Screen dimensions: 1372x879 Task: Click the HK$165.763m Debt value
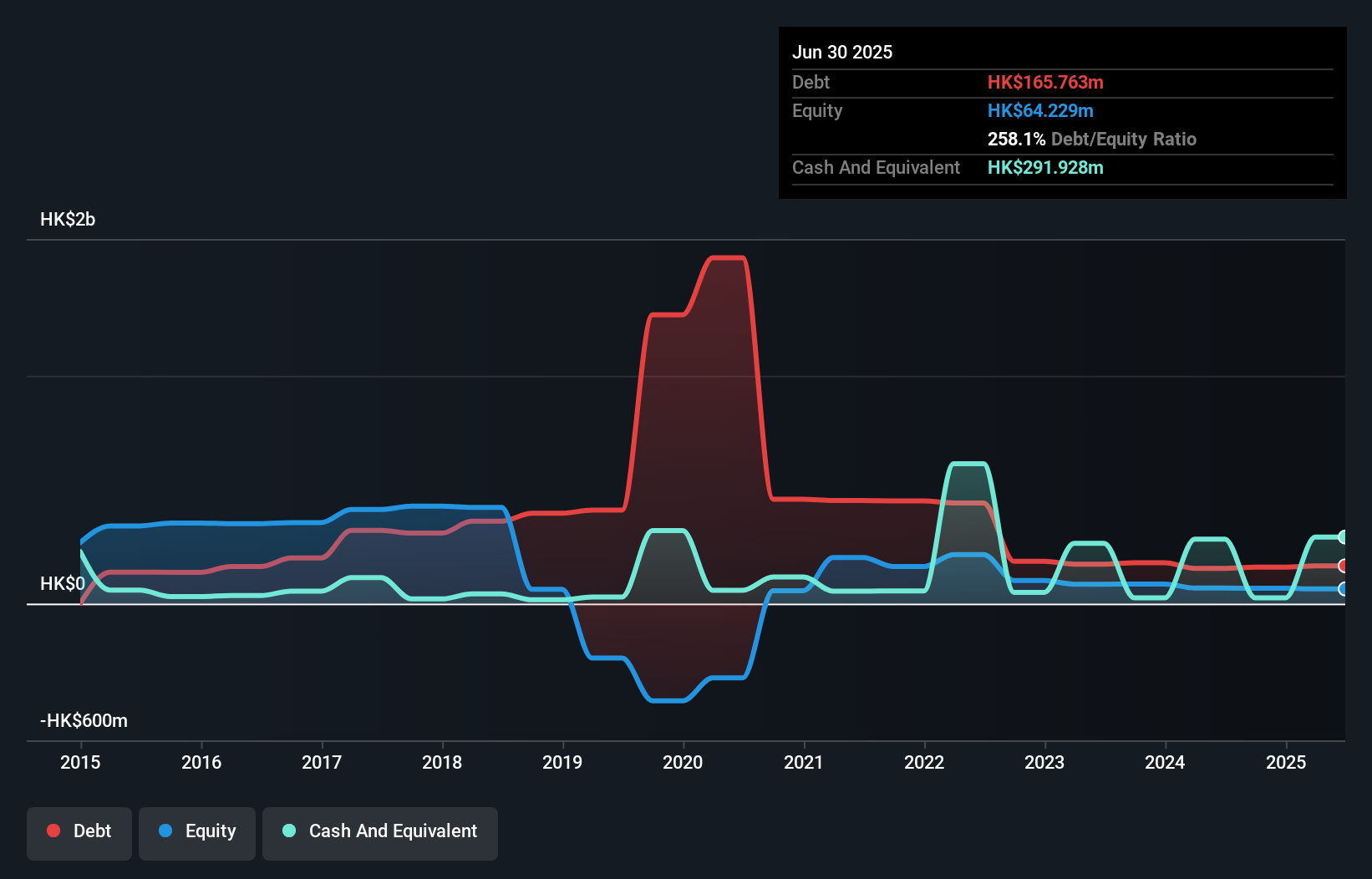[x=1046, y=82]
